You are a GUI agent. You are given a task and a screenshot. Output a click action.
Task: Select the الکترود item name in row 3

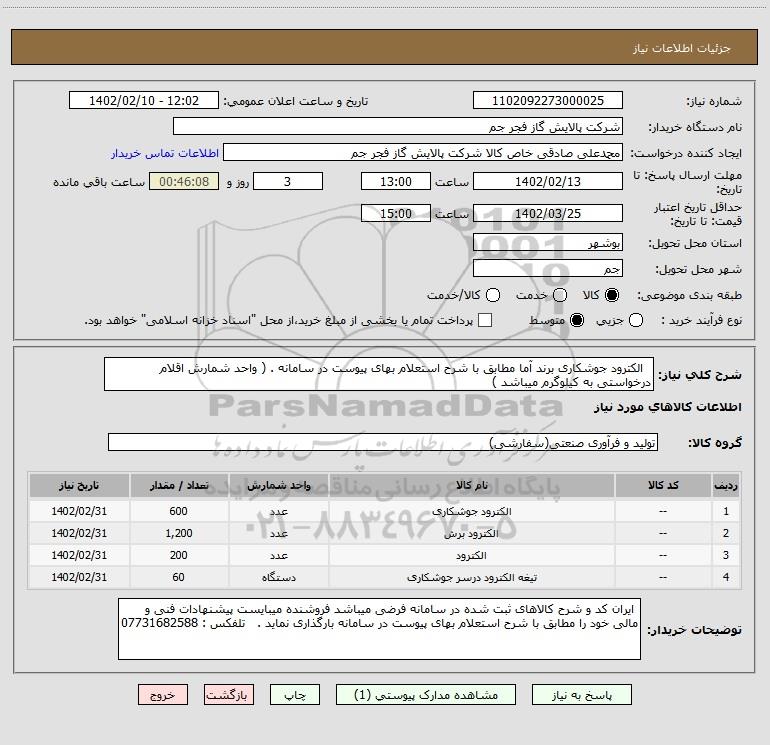coord(471,555)
